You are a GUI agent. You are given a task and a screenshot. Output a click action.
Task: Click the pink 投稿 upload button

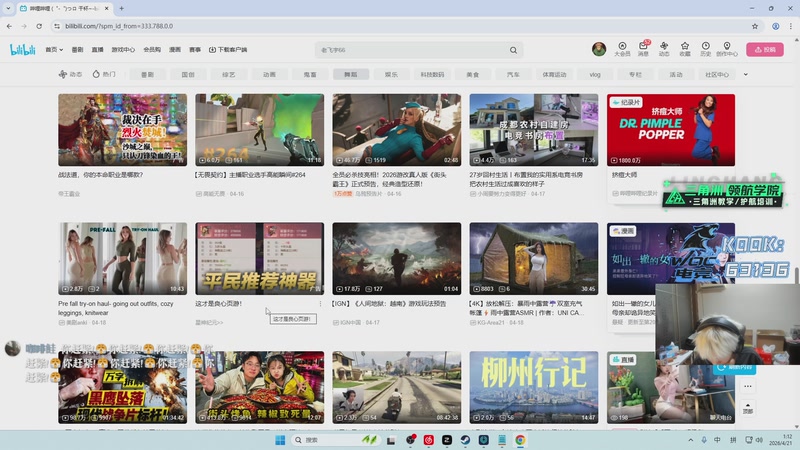(765, 49)
